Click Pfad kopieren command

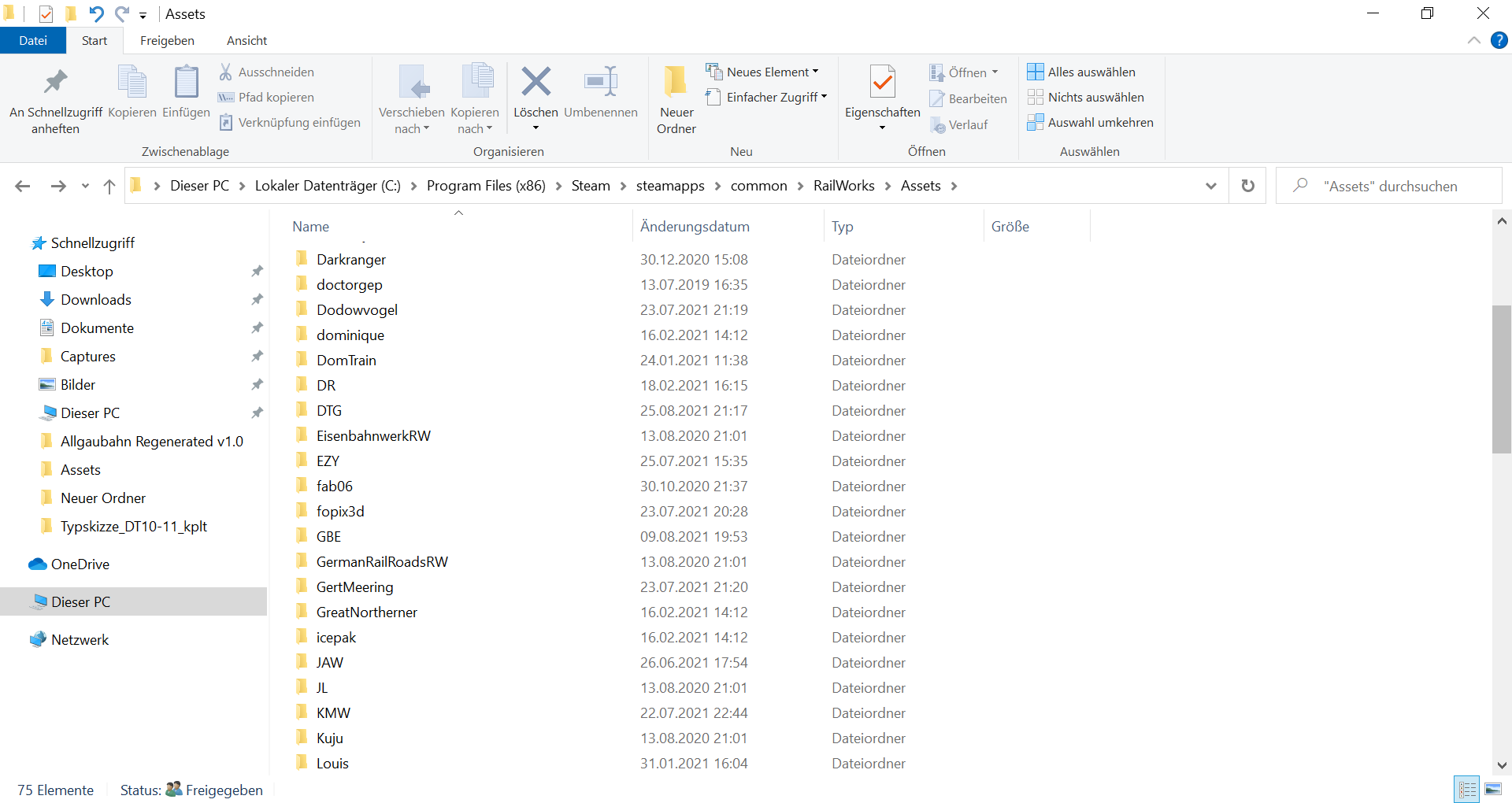click(x=266, y=98)
